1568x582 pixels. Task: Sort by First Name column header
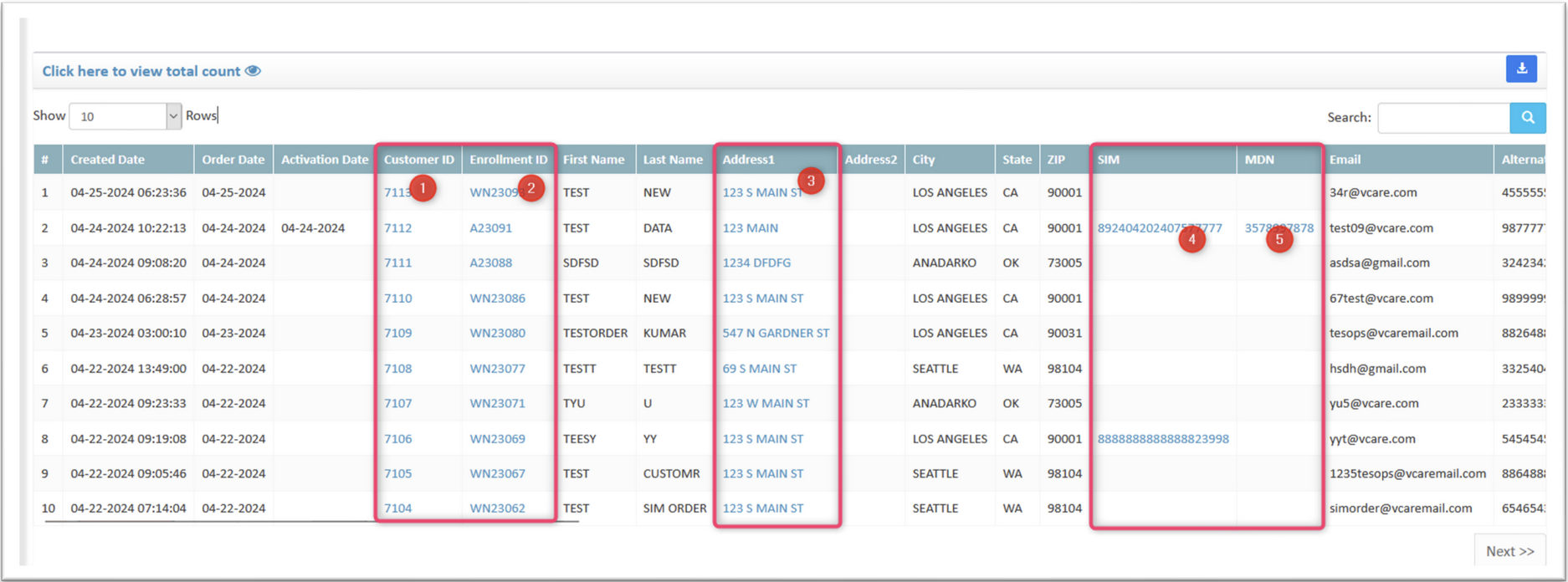pyautogui.click(x=593, y=159)
